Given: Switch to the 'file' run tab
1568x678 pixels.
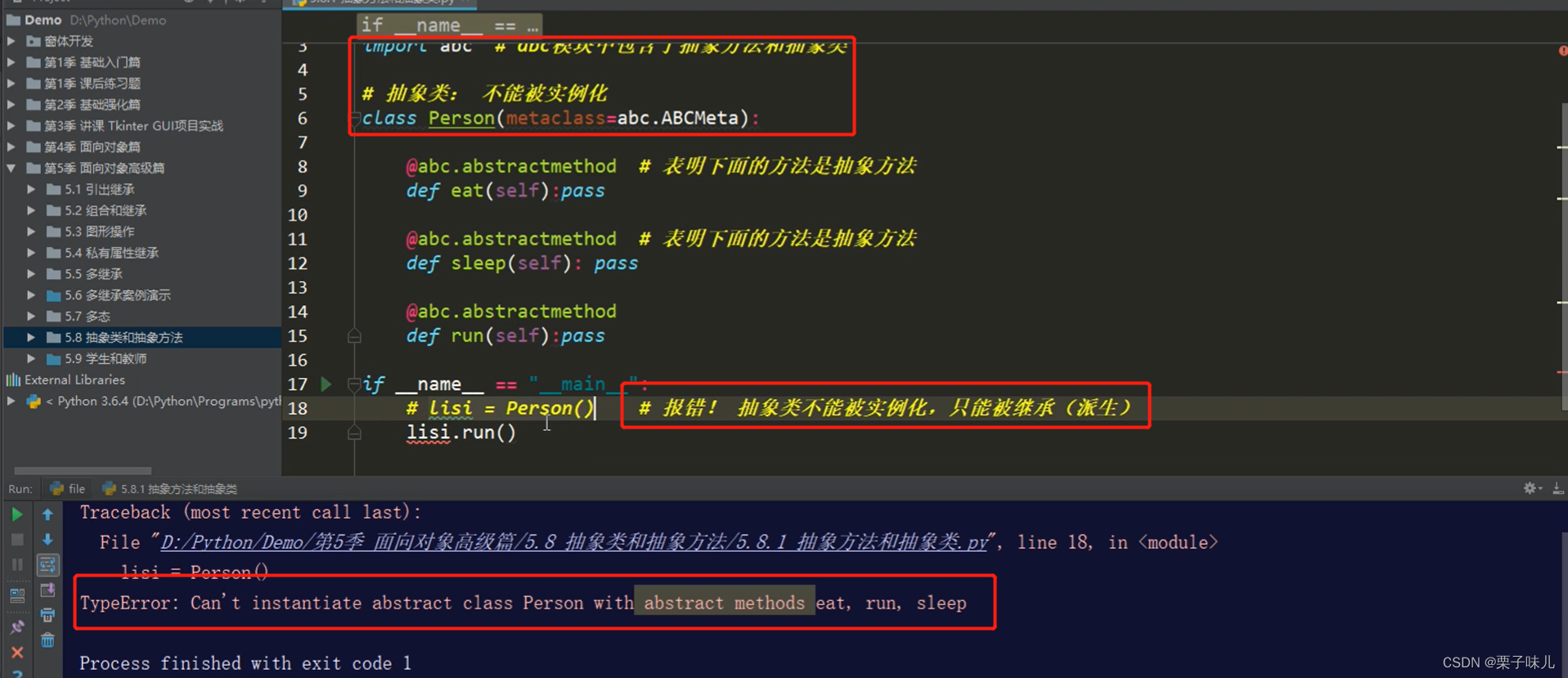Looking at the screenshot, I should (68, 488).
